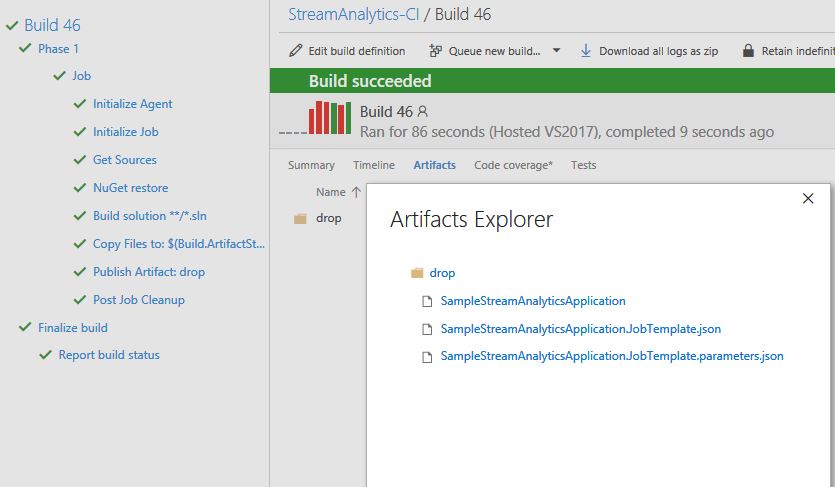Click the drop artifact name in list
Image resolution: width=835 pixels, height=487 pixels.
329,218
